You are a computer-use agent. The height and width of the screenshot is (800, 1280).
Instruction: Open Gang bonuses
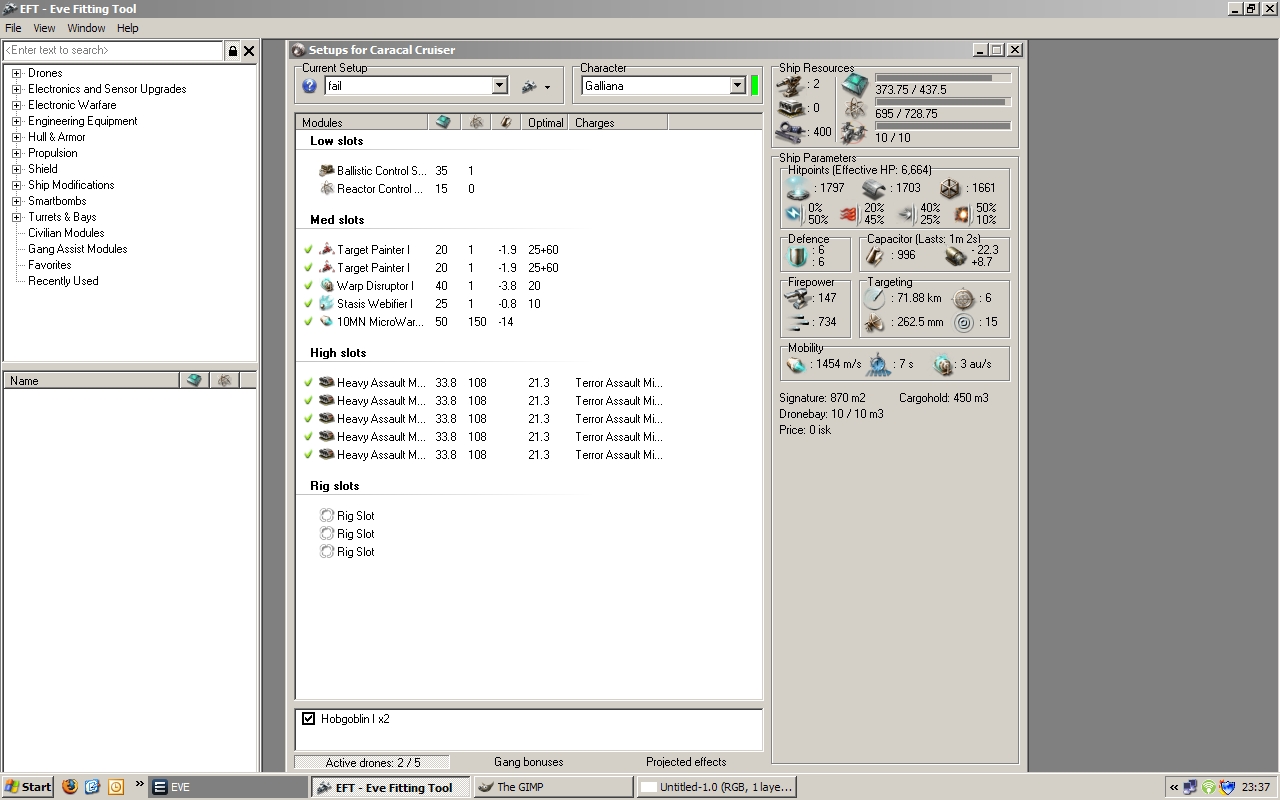[x=528, y=762]
